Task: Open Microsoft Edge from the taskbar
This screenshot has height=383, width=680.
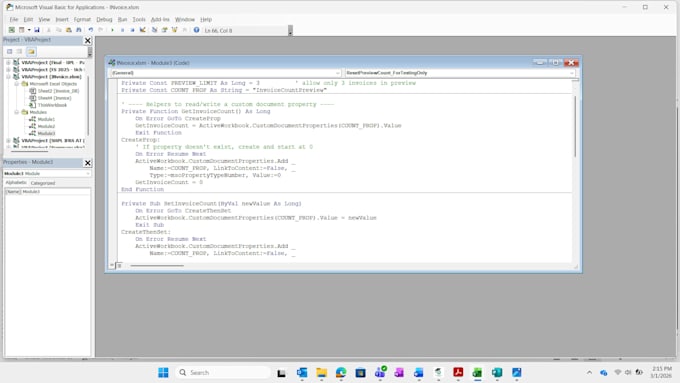Action: click(x=341, y=373)
